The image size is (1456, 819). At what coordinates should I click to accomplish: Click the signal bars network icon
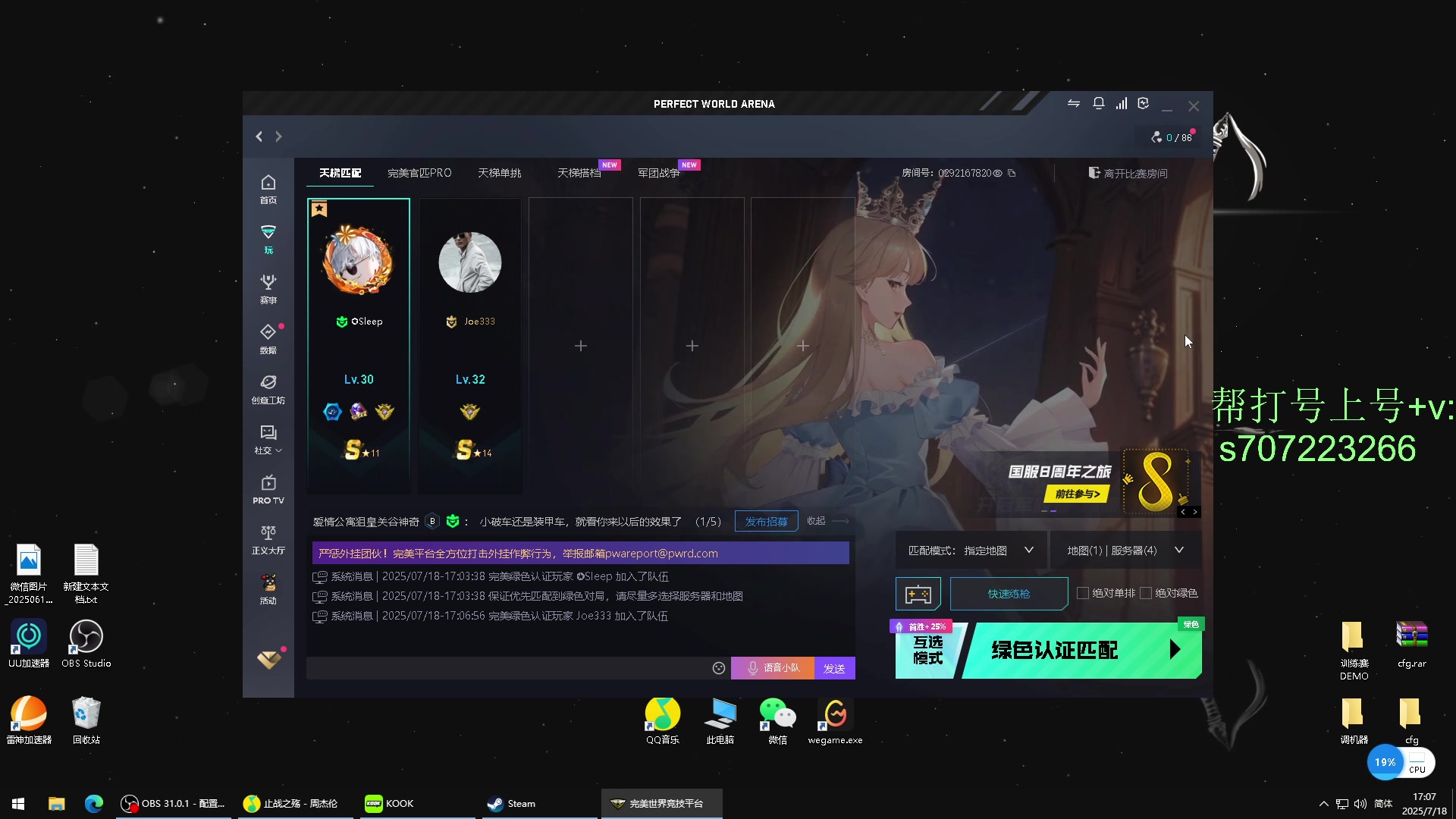pos(1121,104)
